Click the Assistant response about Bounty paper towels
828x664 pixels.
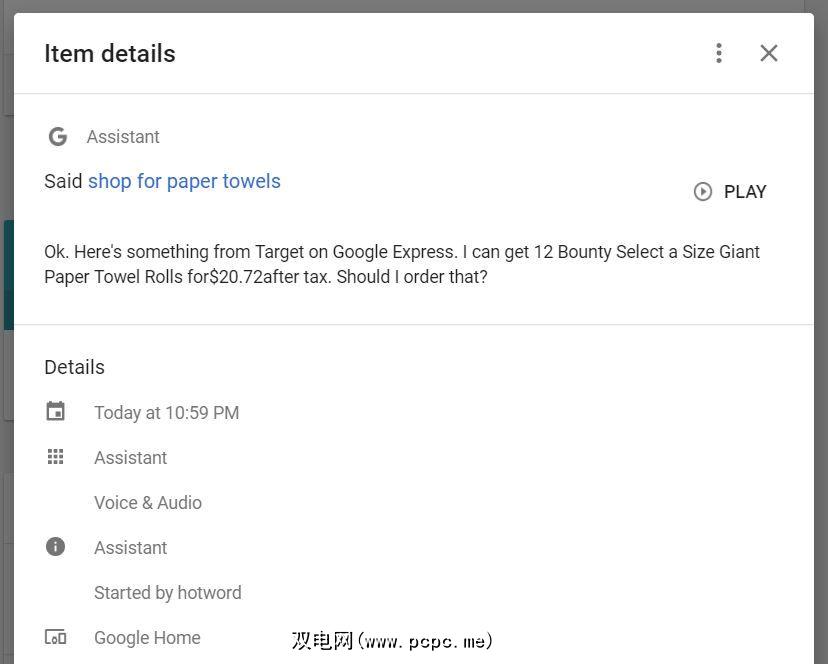[402, 264]
